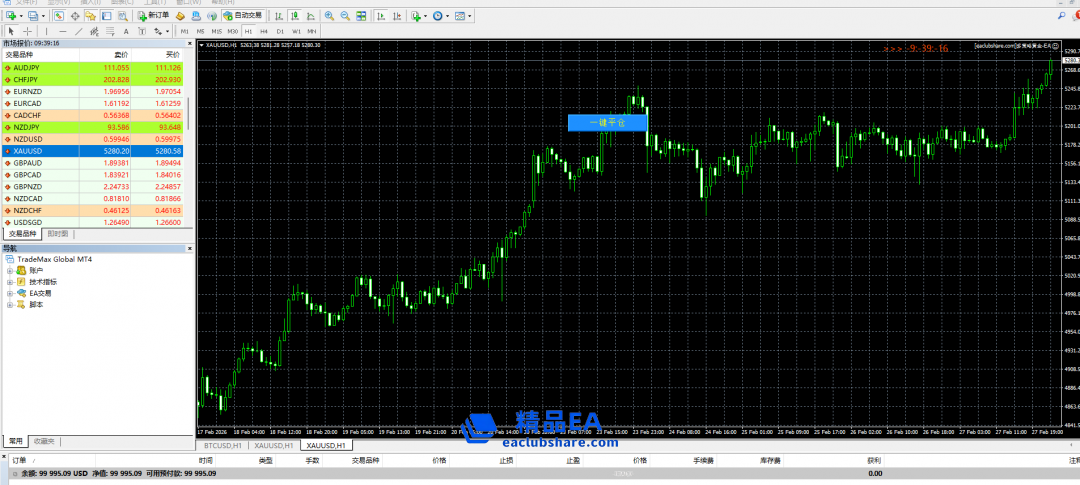This screenshot has width=1080, height=485.
Task: Click the New Order (新订单) toolbar button
Action: (154, 16)
